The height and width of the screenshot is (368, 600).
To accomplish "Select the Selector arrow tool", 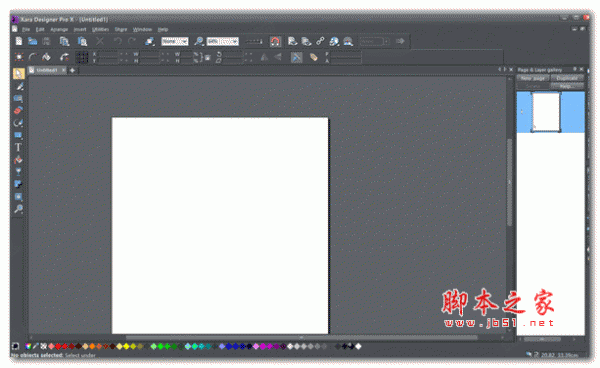I will coord(18,73).
